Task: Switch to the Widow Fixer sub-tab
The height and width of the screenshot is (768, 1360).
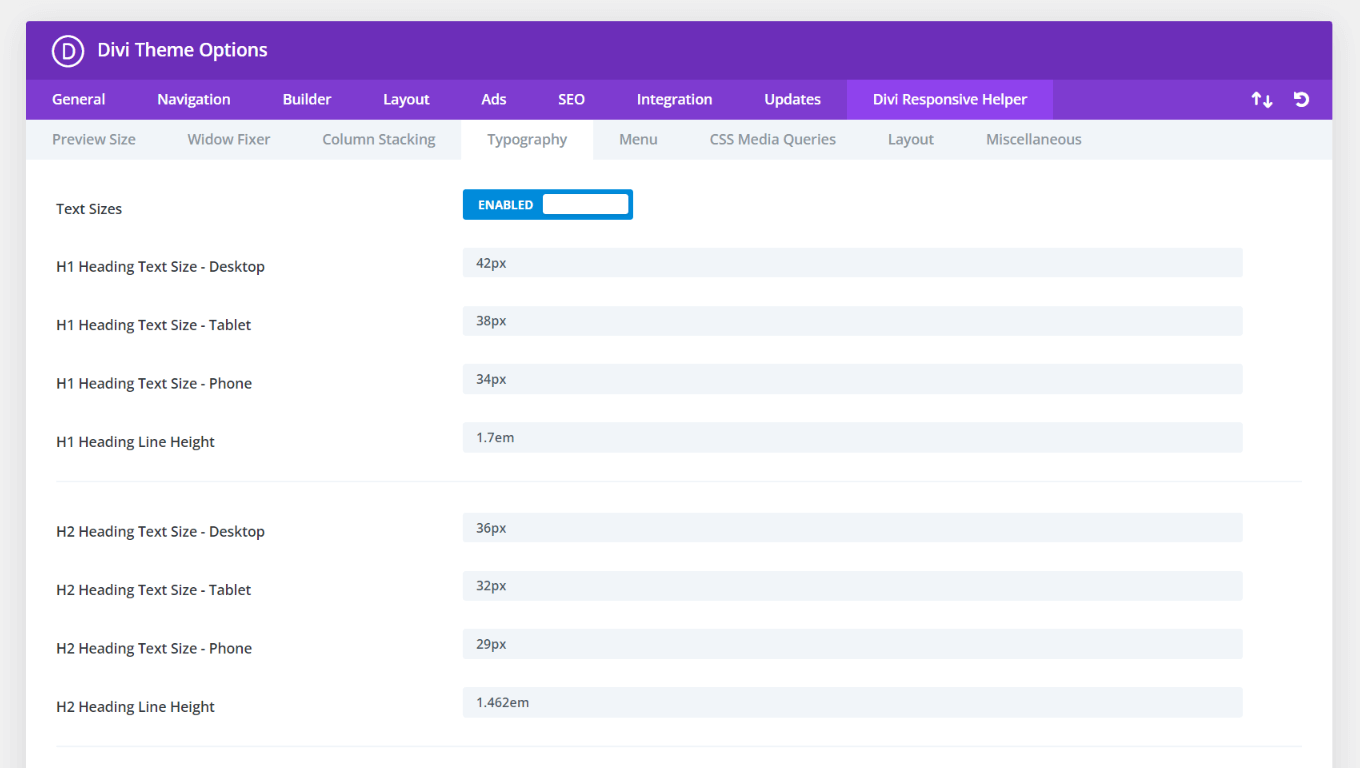Action: pos(229,140)
